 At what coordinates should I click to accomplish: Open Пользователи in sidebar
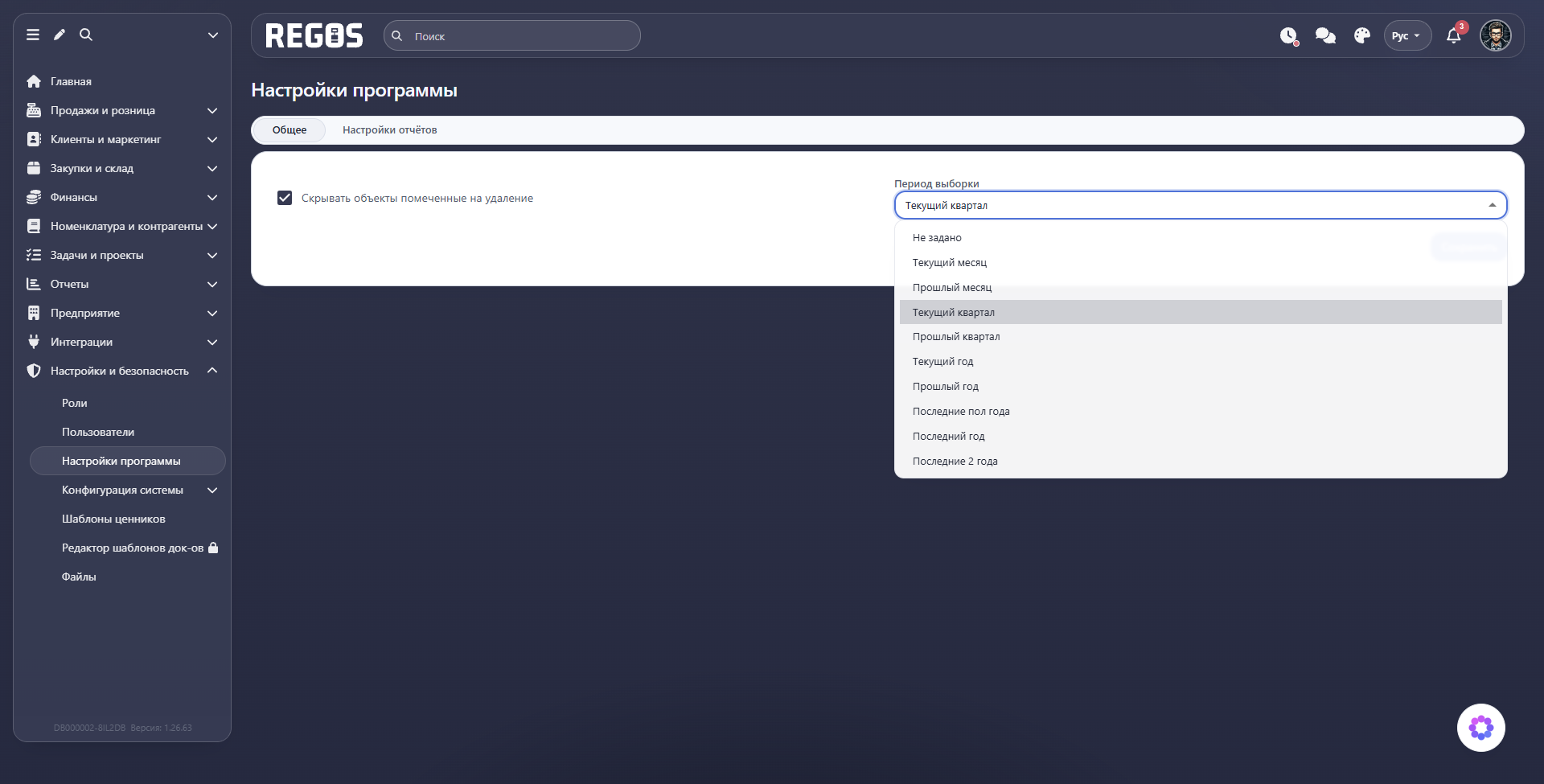point(98,432)
